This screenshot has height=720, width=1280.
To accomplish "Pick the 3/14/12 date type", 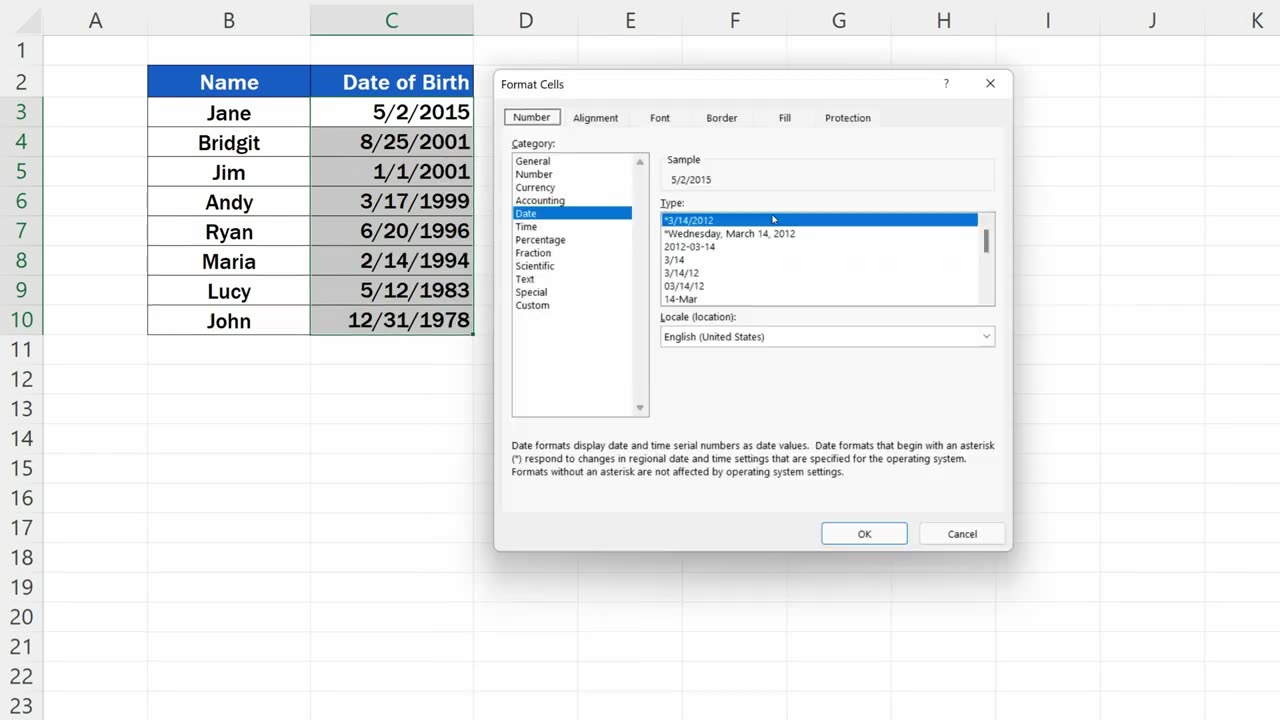I will coord(819,273).
